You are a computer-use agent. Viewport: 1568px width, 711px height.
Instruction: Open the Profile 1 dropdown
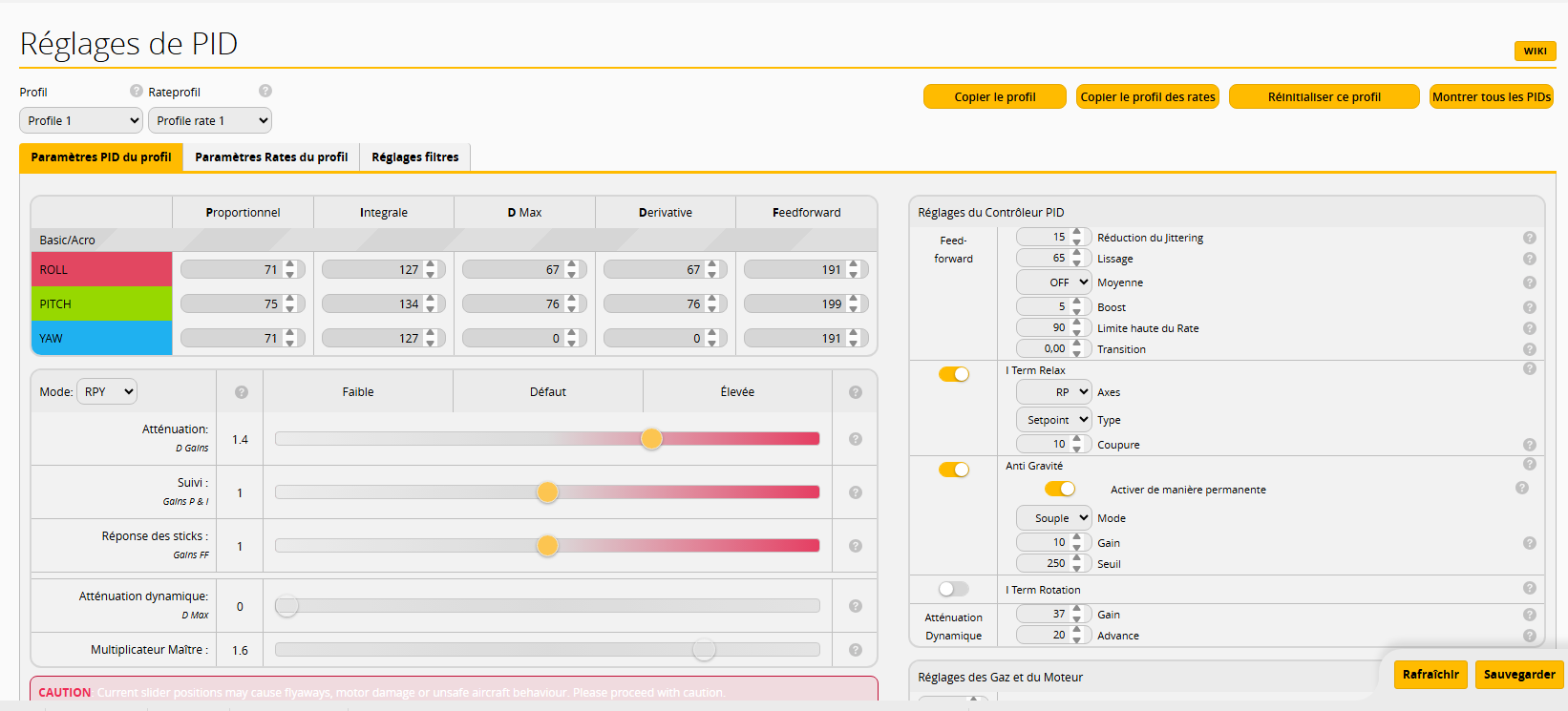pyautogui.click(x=81, y=121)
